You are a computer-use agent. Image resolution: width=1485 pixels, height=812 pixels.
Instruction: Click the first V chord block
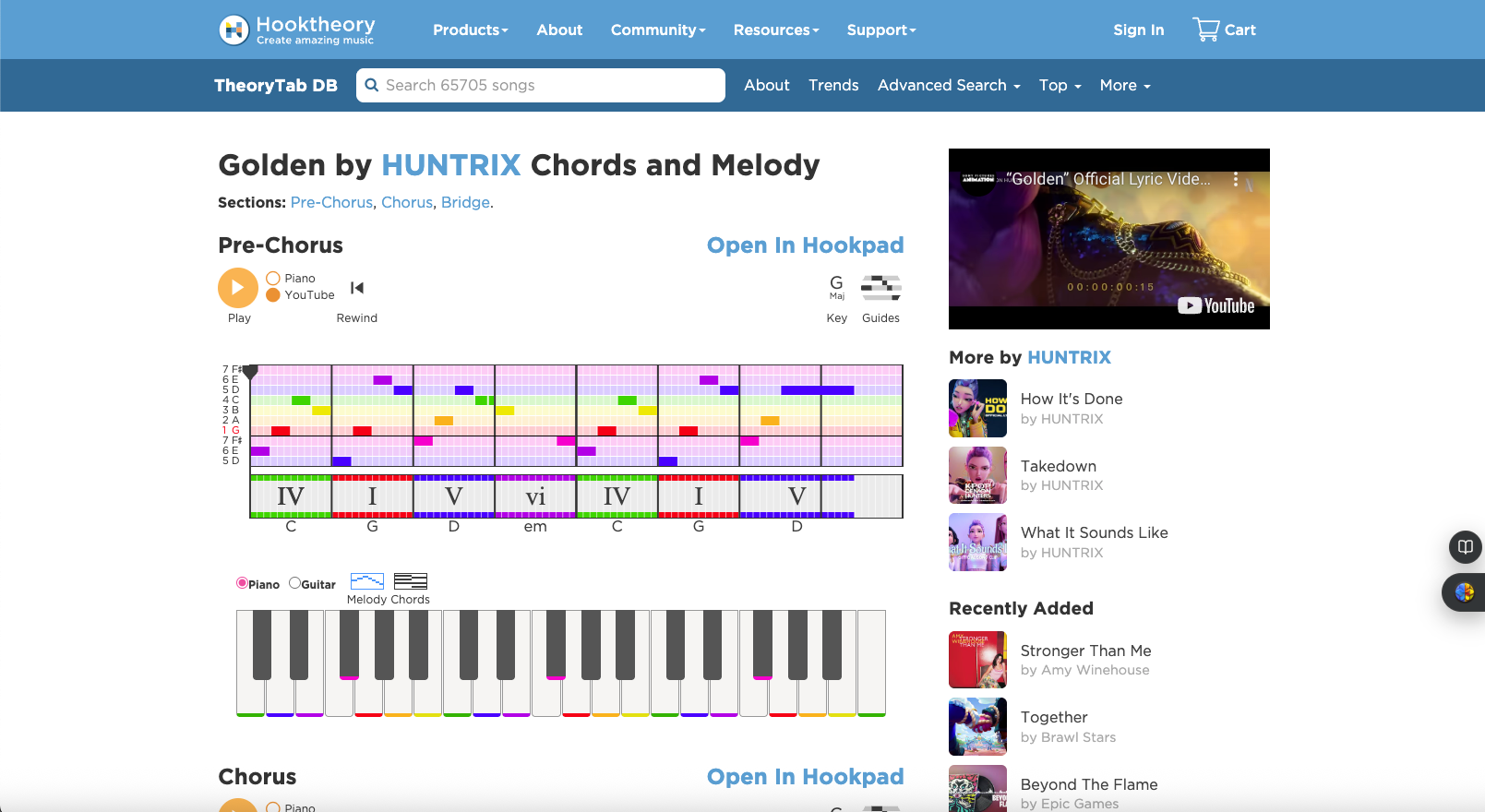tap(454, 496)
